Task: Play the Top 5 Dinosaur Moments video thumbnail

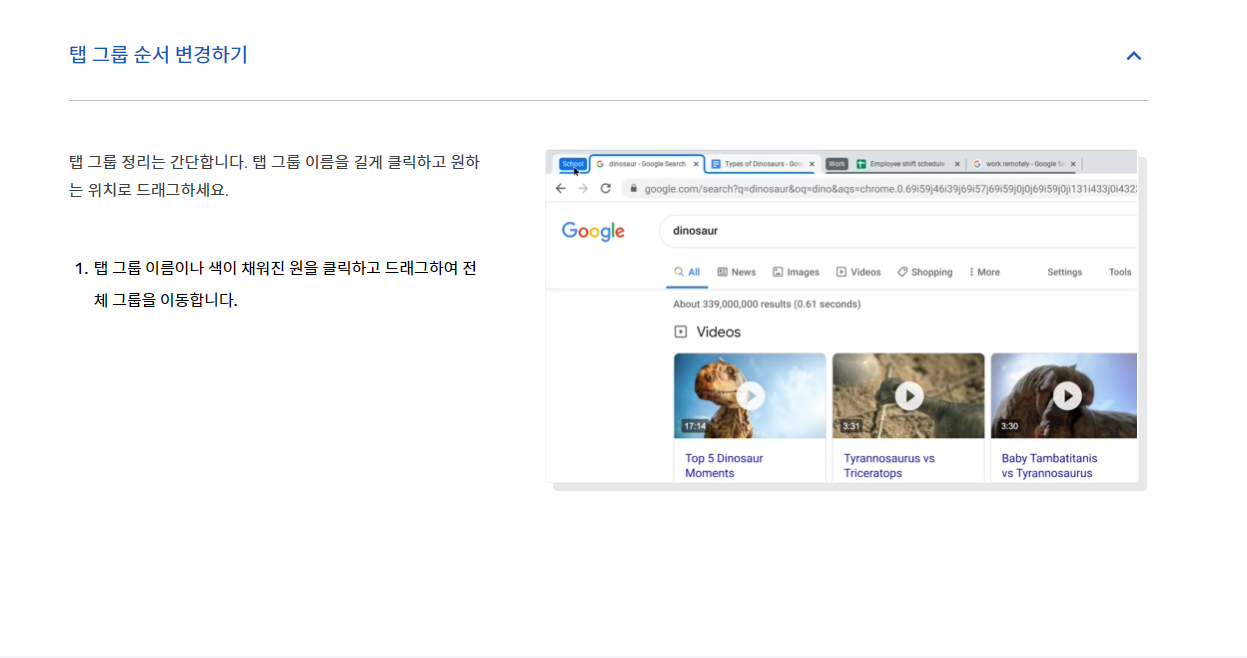Action: [x=750, y=396]
